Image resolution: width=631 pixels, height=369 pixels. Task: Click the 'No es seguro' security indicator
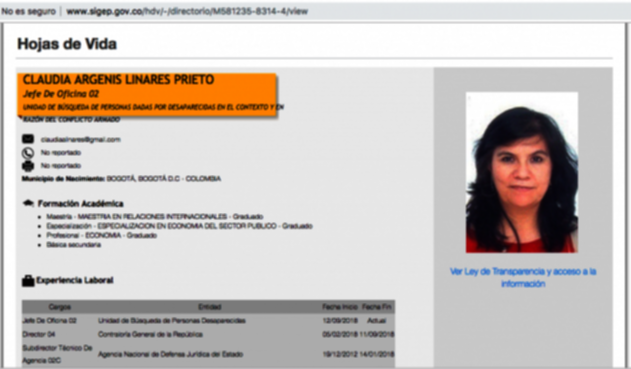click(28, 11)
